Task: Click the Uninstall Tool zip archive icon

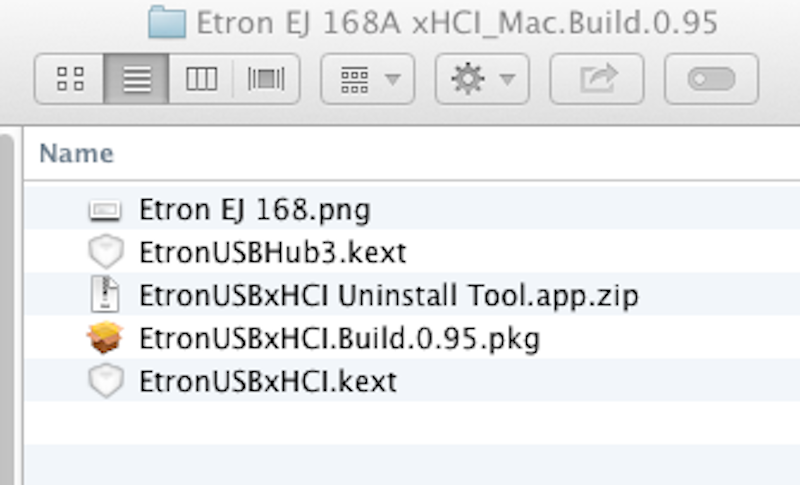Action: pyautogui.click(x=104, y=296)
